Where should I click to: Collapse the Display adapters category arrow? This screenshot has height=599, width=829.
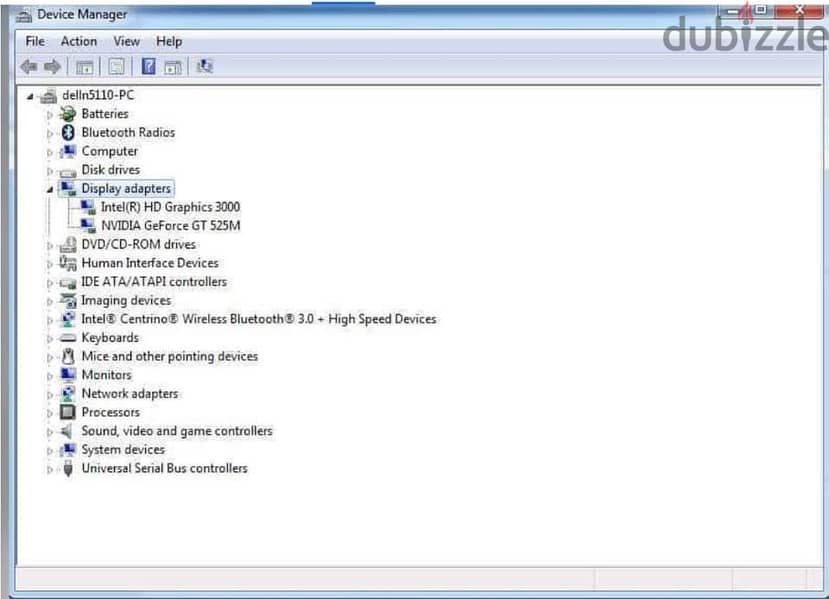(x=50, y=189)
